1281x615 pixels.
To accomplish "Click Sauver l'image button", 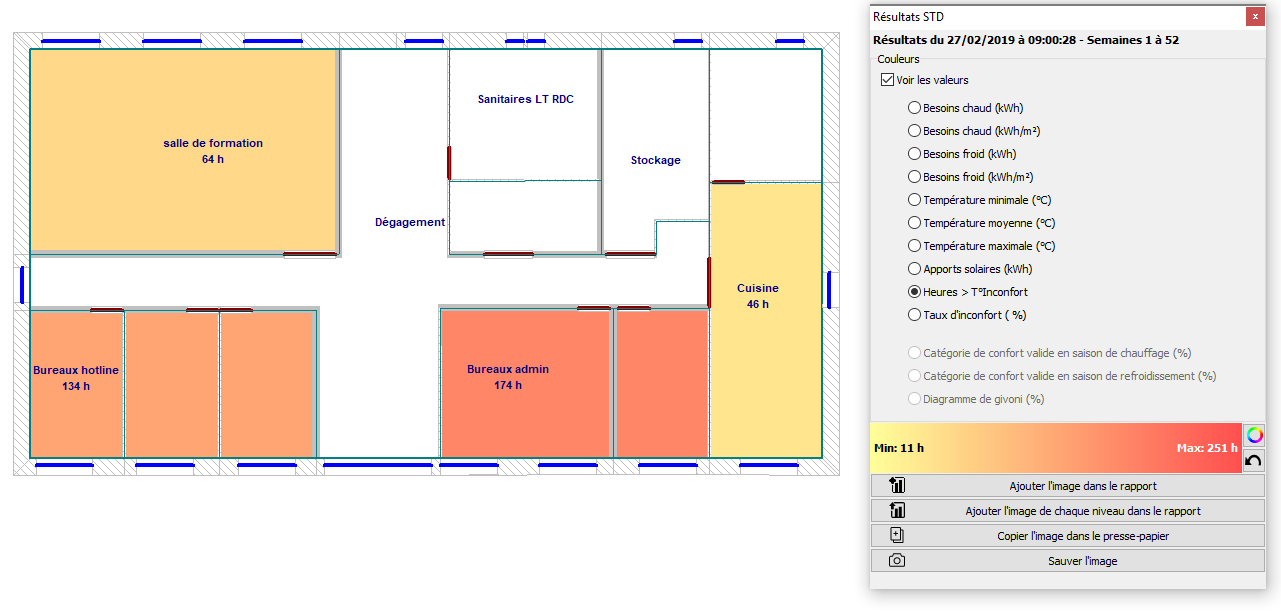I will 1067,561.
